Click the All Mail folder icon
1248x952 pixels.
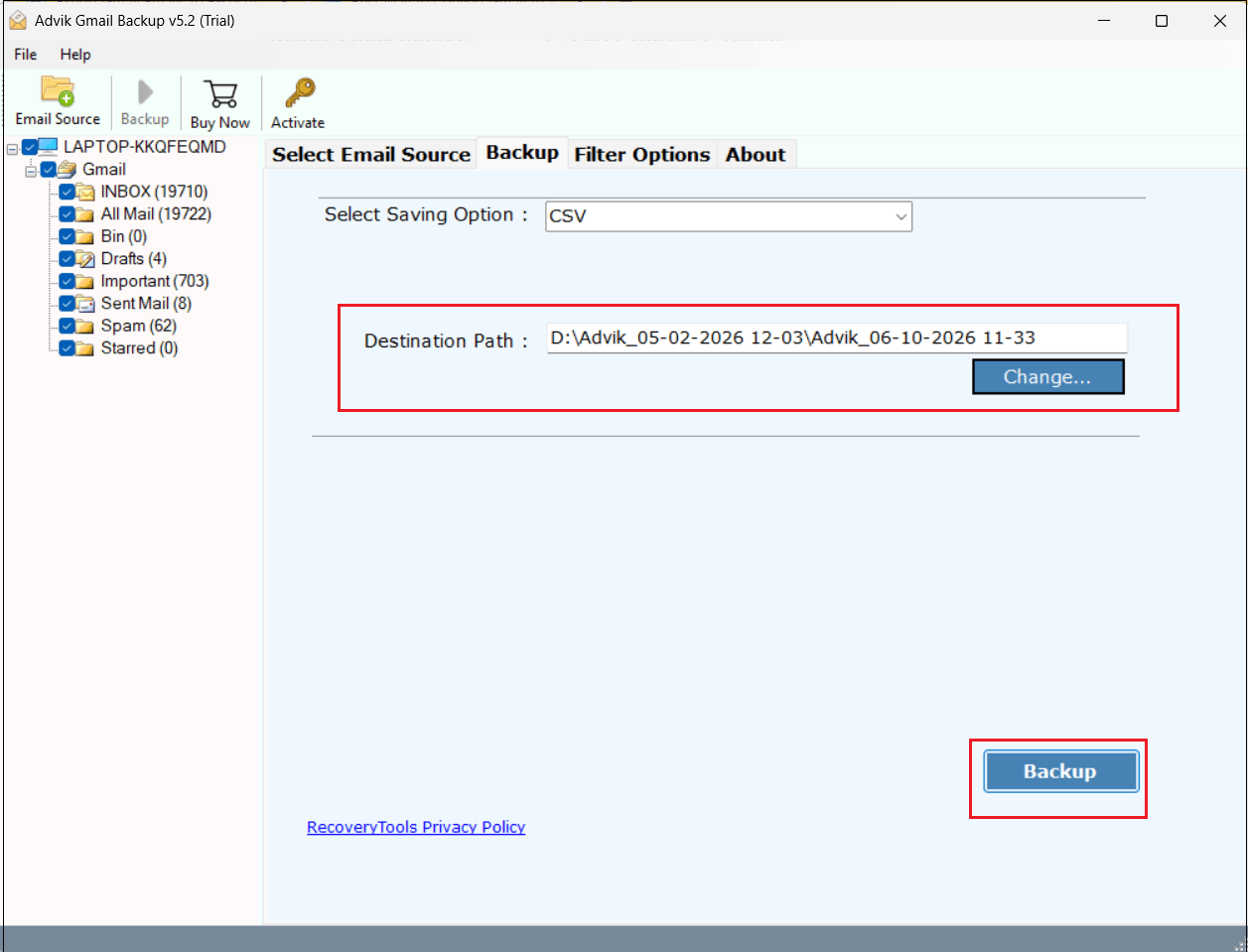(x=85, y=214)
